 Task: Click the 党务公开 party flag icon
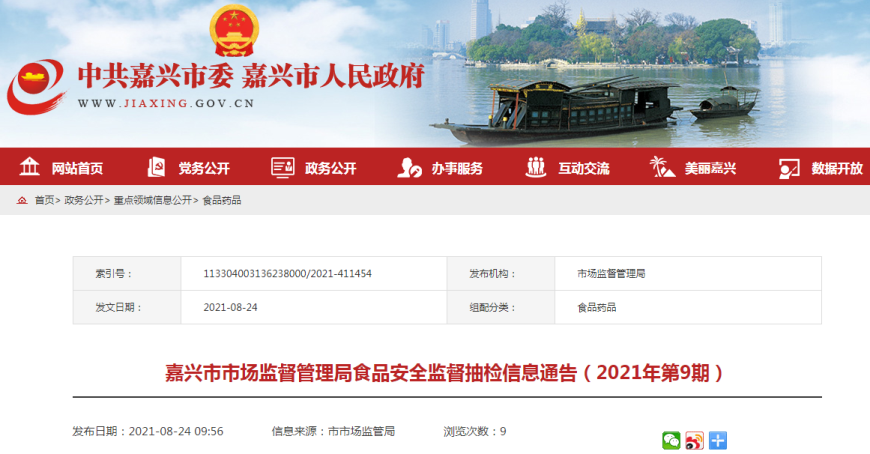click(156, 167)
